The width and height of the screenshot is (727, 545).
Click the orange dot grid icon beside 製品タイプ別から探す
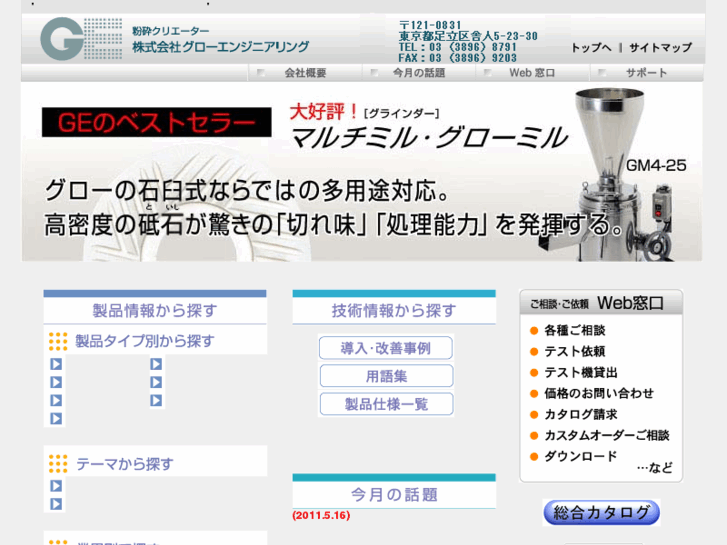click(x=58, y=341)
